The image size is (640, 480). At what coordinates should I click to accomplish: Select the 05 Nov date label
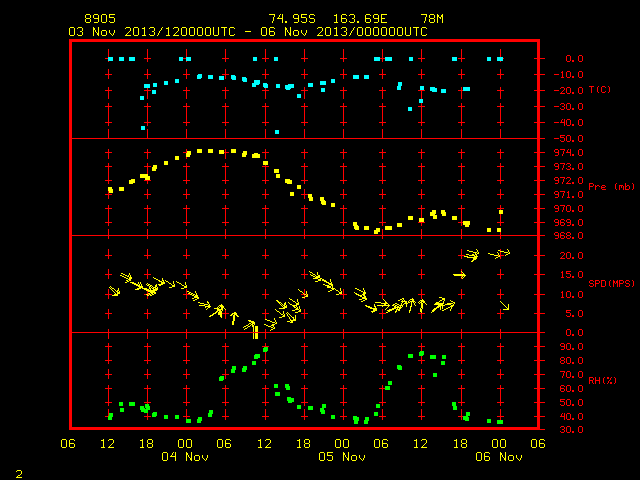pyautogui.click(x=342, y=457)
